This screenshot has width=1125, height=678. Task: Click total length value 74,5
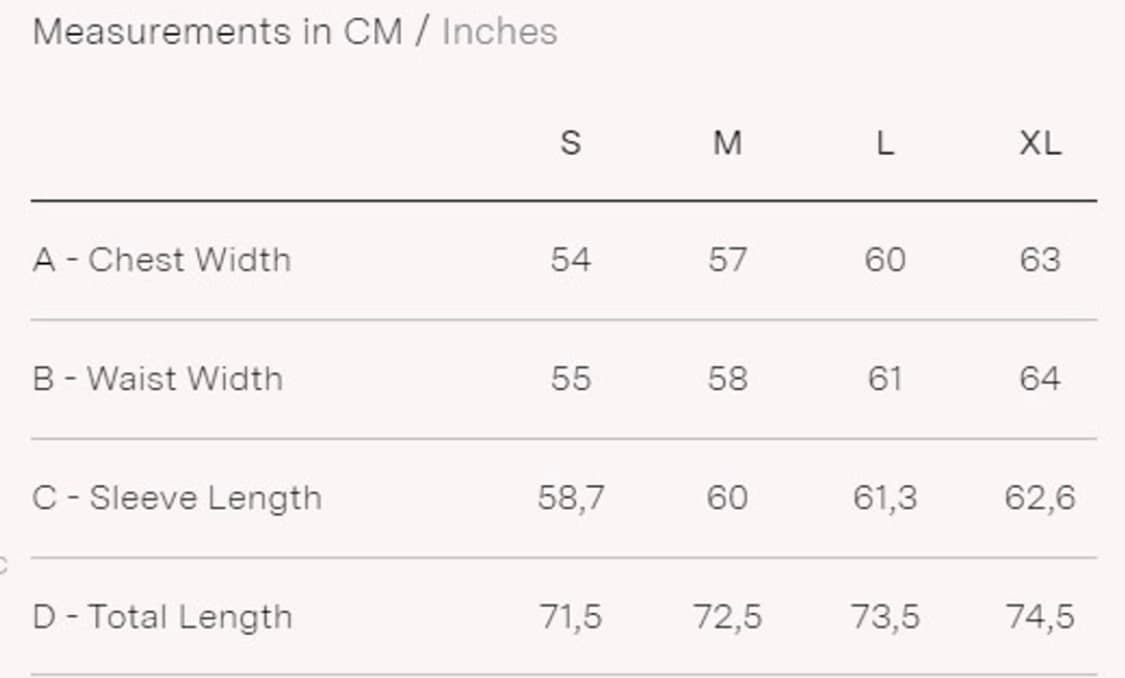point(1040,617)
